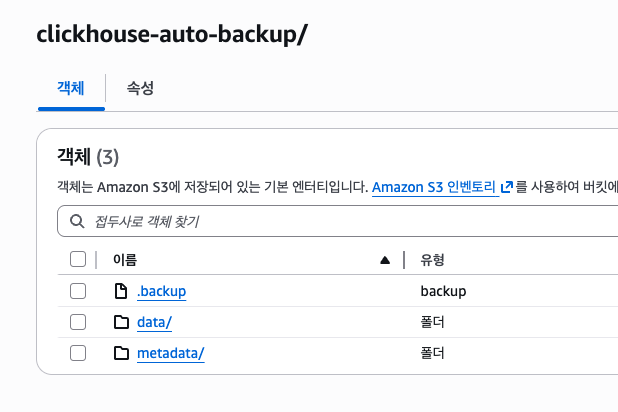Select the .backup object checkbox
This screenshot has height=412, width=618.
click(x=78, y=291)
